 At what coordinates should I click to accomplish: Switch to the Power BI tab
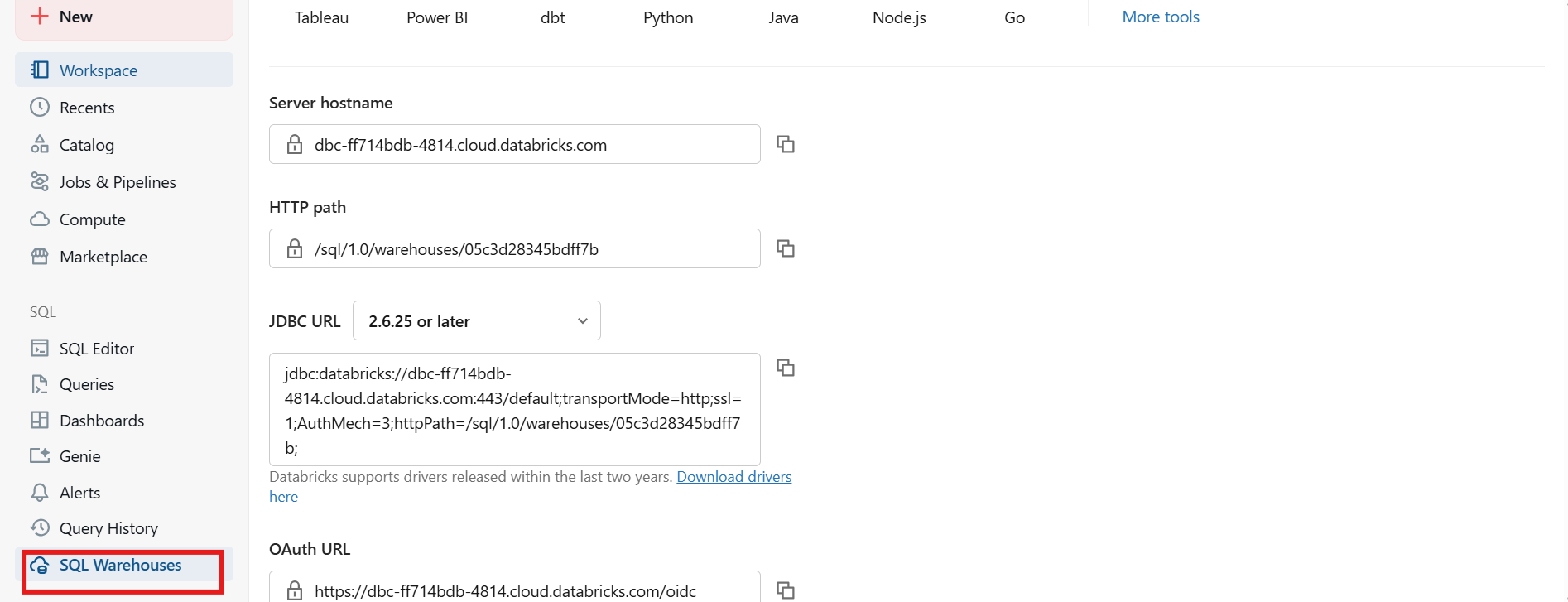pyautogui.click(x=437, y=17)
